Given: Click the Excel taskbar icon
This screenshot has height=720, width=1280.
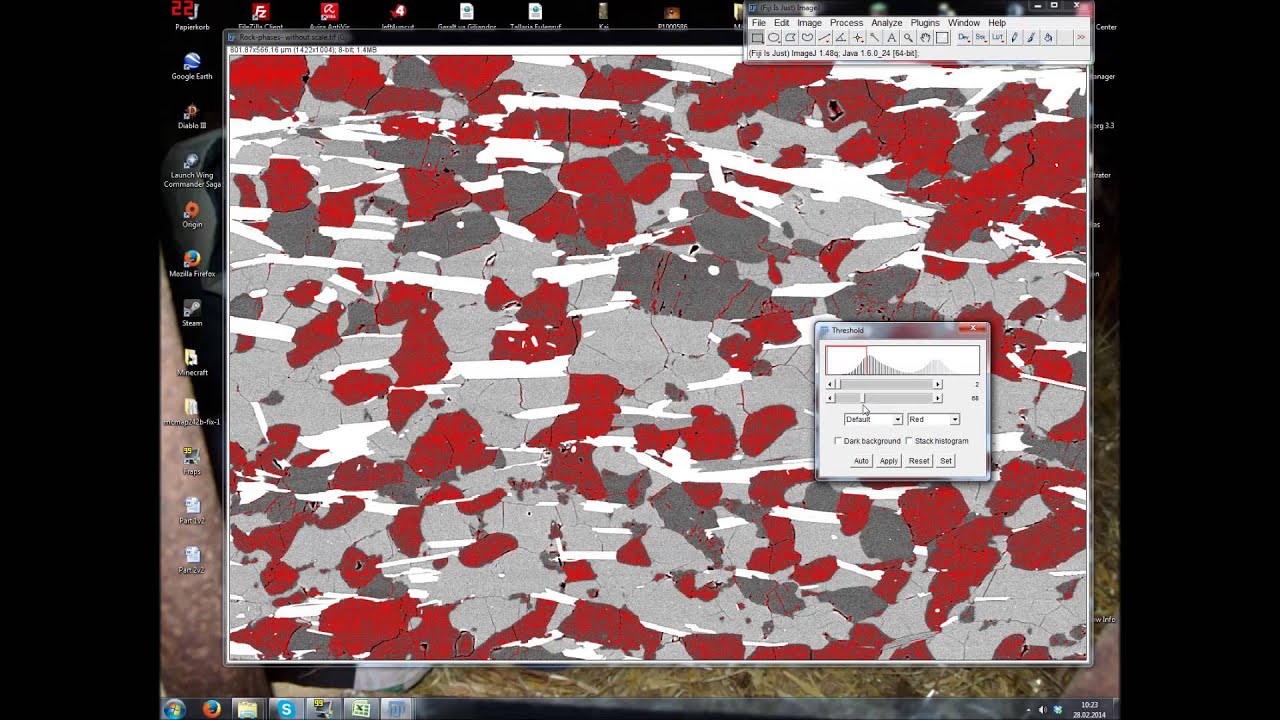Looking at the screenshot, I should (361, 709).
